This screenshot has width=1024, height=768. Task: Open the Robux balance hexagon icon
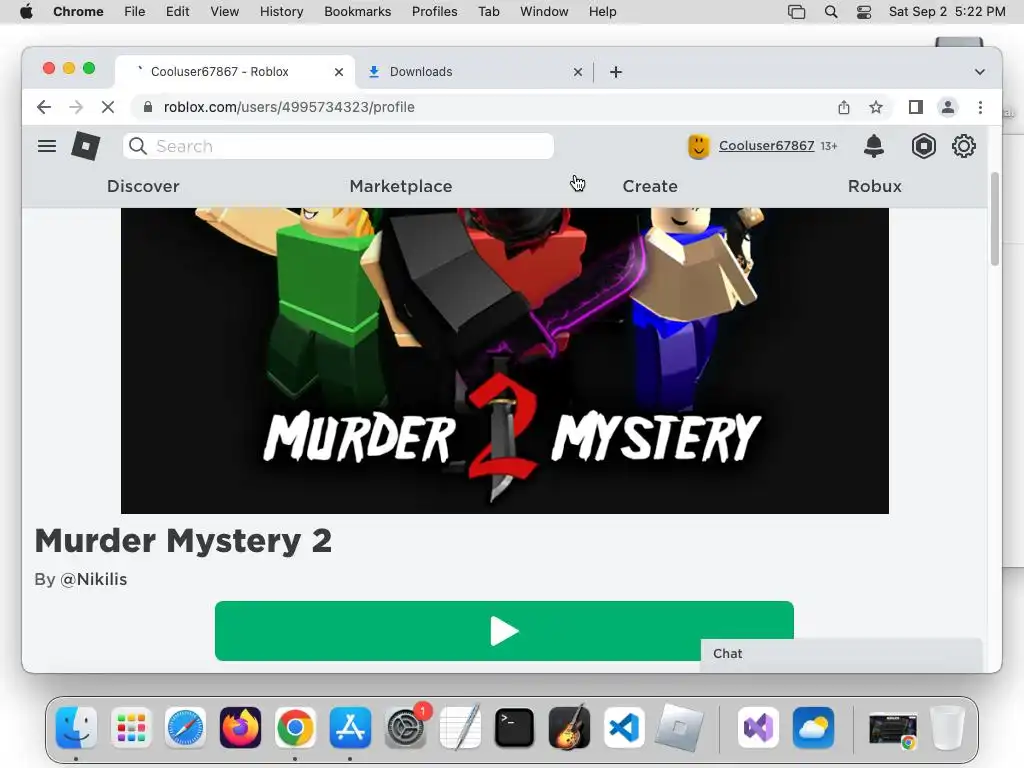point(923,146)
